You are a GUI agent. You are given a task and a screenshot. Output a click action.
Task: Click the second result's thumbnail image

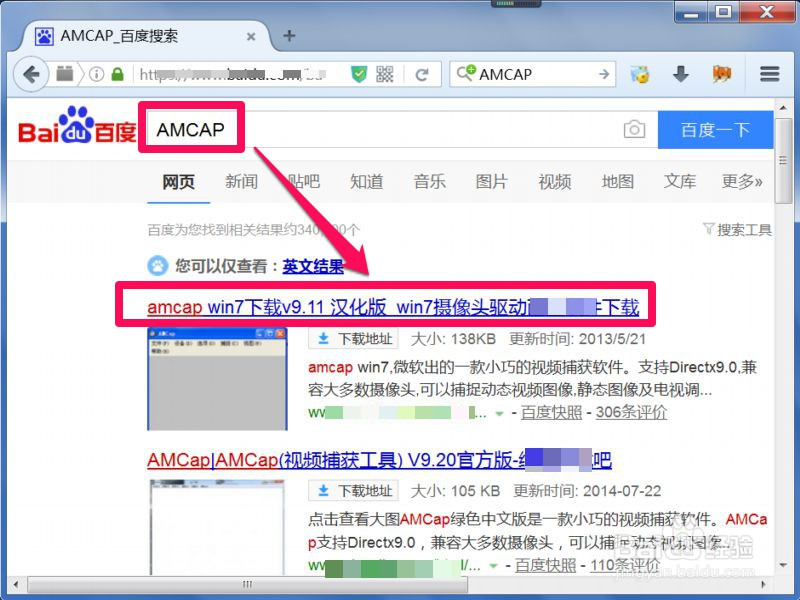pos(217,528)
